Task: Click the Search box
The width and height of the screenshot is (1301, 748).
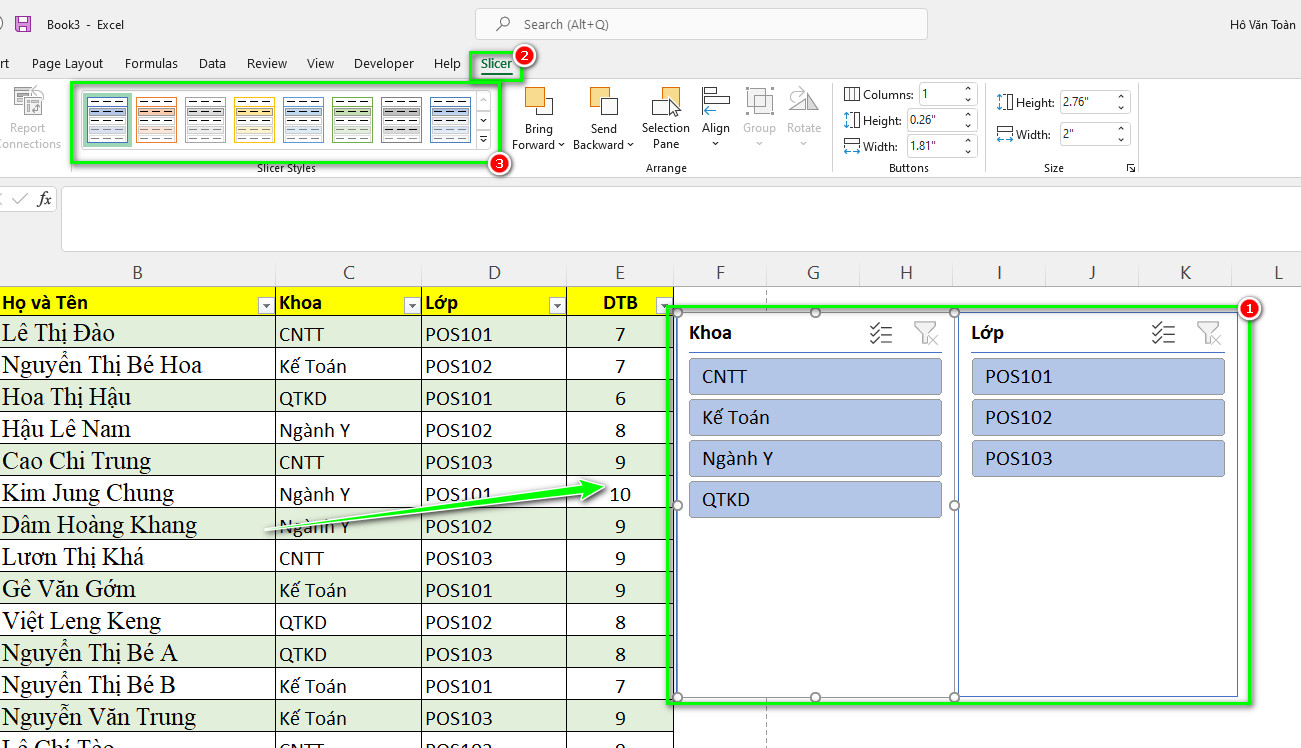Action: pyautogui.click(x=701, y=24)
